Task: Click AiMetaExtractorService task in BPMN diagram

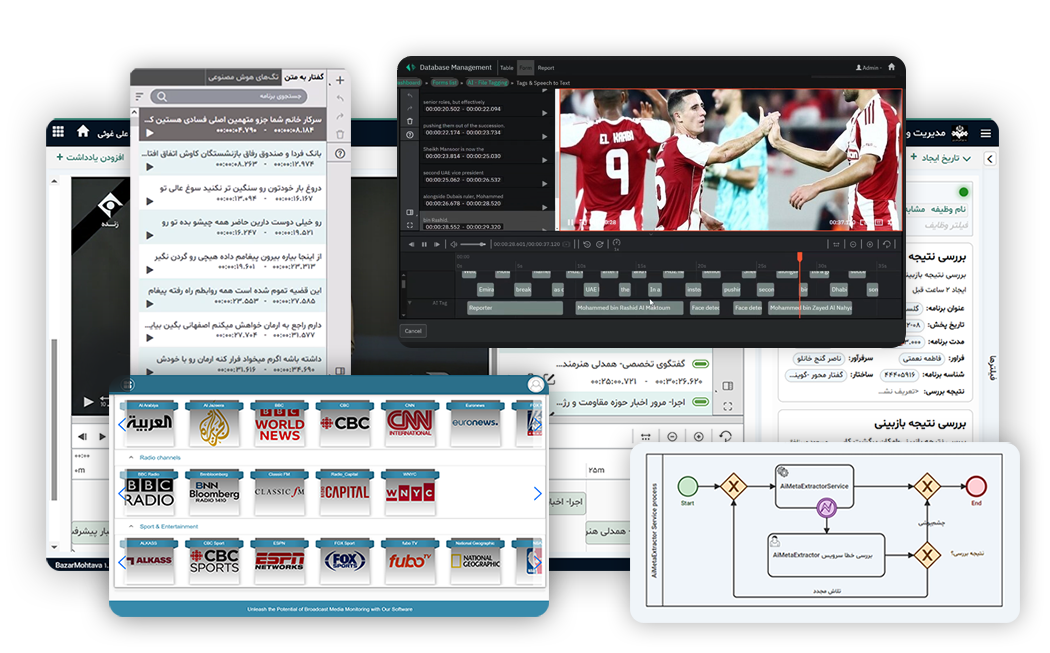Action: 814,487
